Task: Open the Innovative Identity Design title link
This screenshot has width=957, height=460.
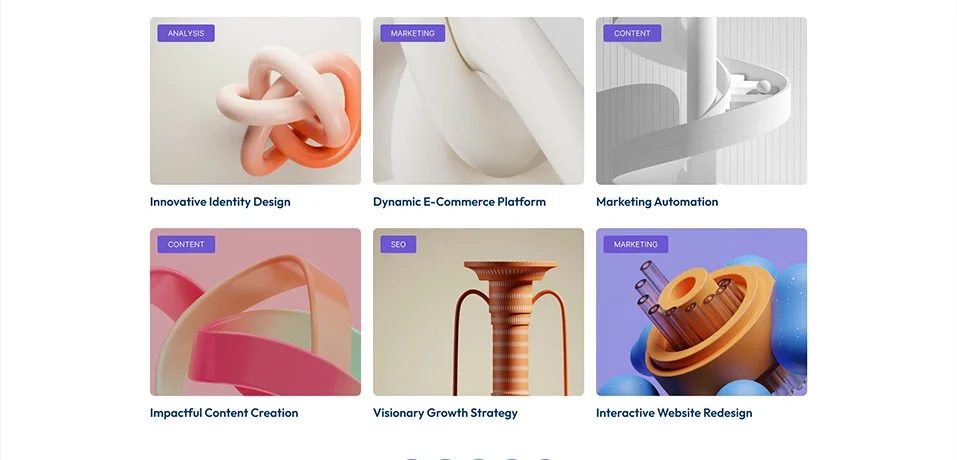Action: tap(220, 201)
